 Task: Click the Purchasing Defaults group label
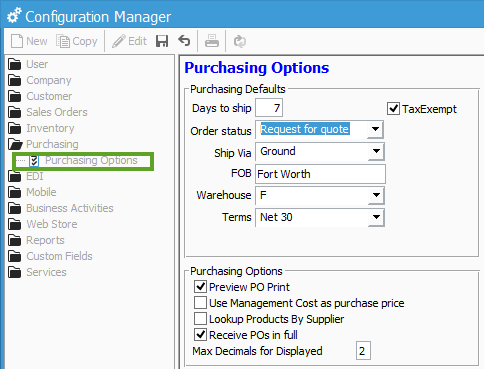(238, 89)
